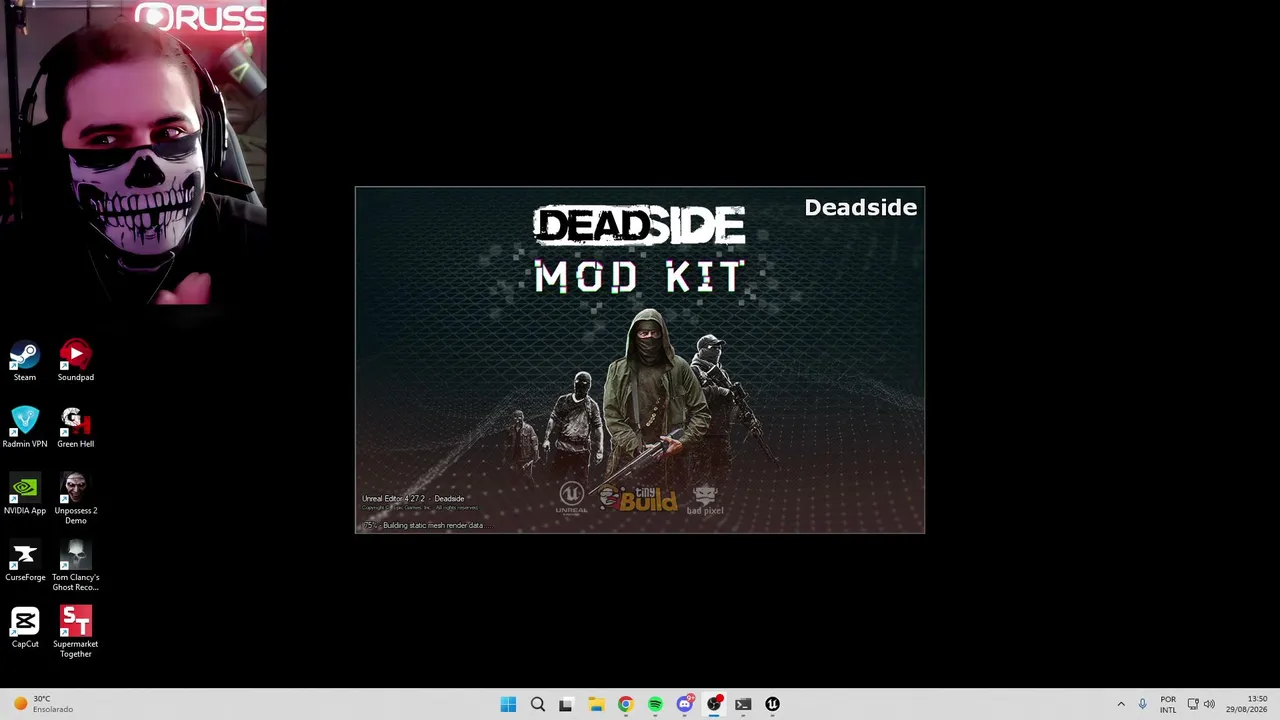1280x720 pixels.
Task: Open File Explorer from the taskbar
Action: click(x=596, y=704)
